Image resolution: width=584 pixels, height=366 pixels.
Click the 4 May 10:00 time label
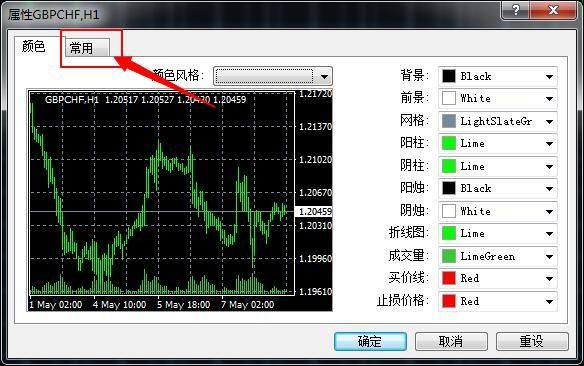120,305
